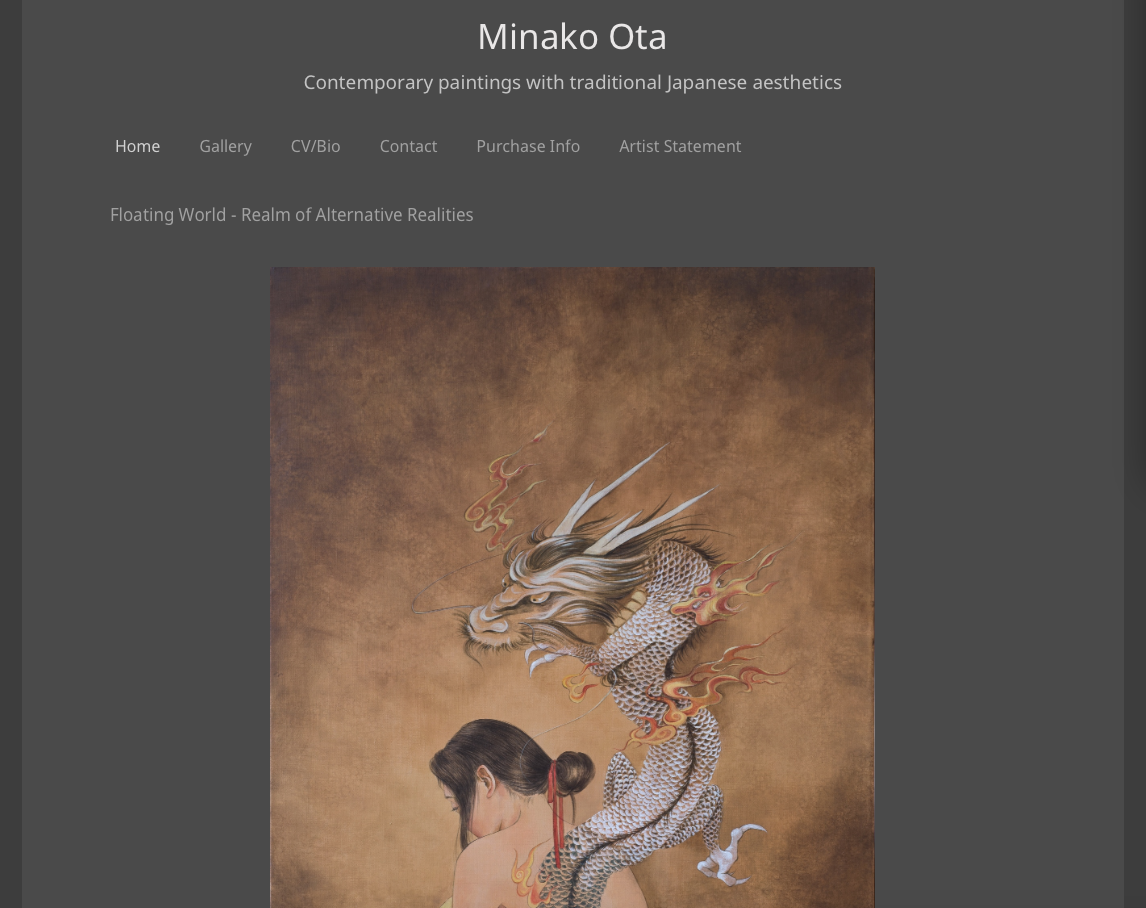Click the Minako Ota site title
1146x908 pixels.
[x=572, y=37]
